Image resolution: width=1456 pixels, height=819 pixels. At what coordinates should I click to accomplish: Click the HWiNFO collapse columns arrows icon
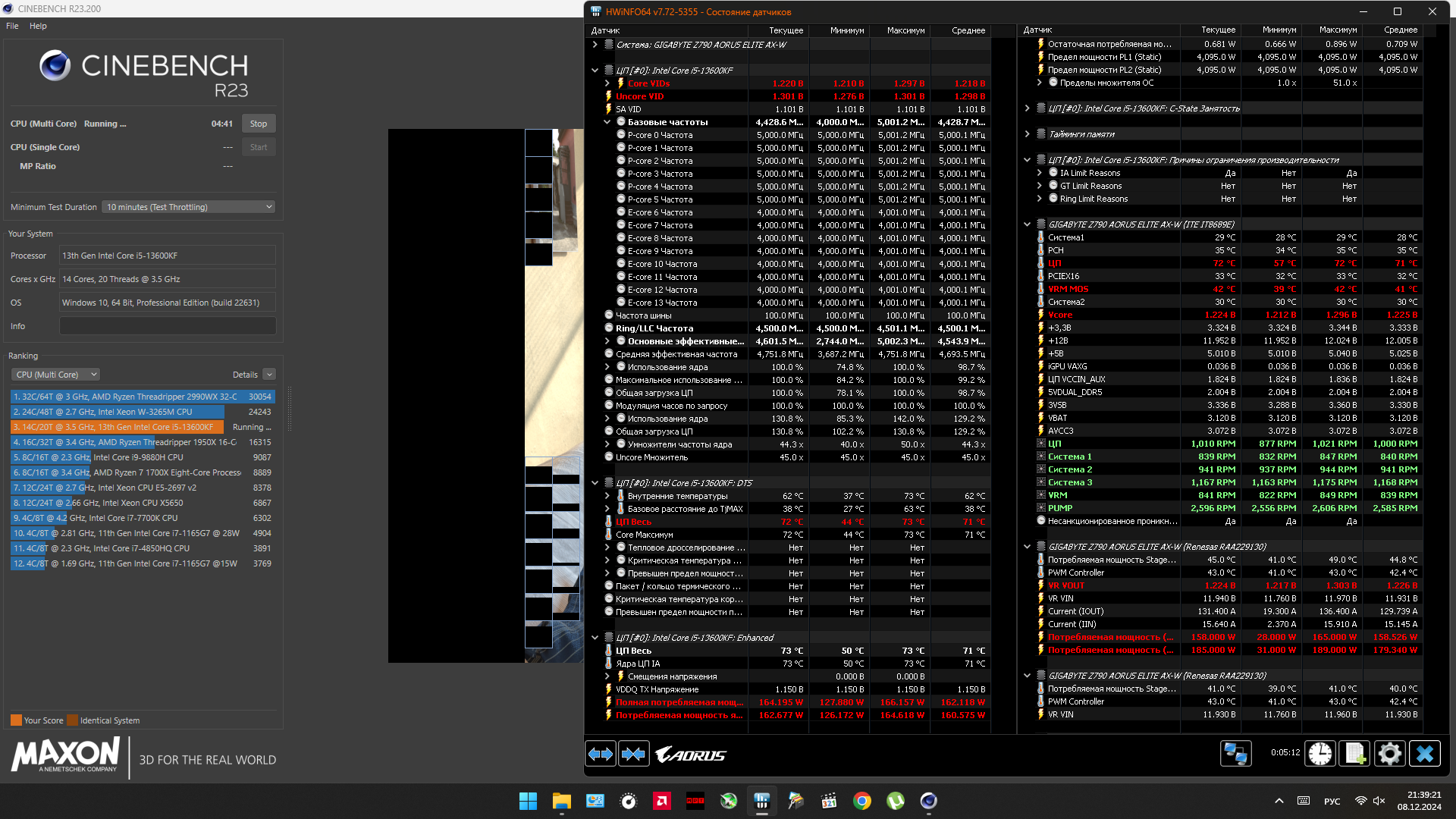[634, 755]
